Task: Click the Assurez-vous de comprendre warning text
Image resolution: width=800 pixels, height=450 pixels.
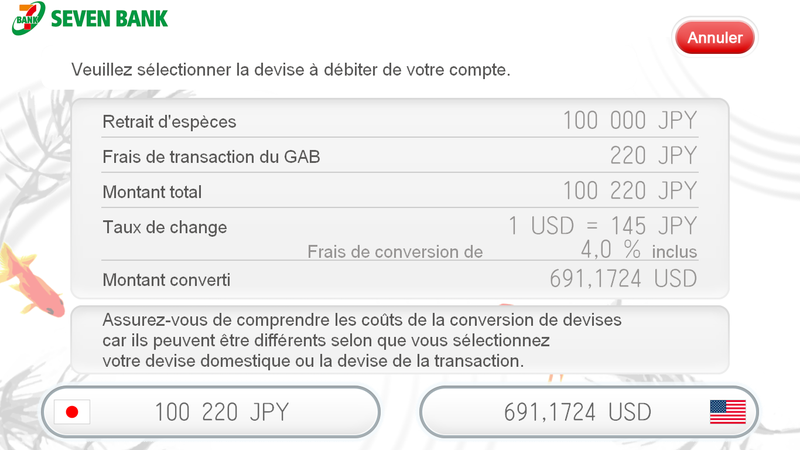Action: tap(362, 340)
